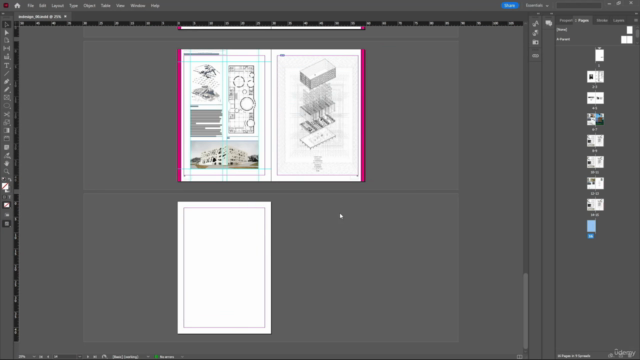
Task: Select the Scissors tool
Action: tap(7, 114)
